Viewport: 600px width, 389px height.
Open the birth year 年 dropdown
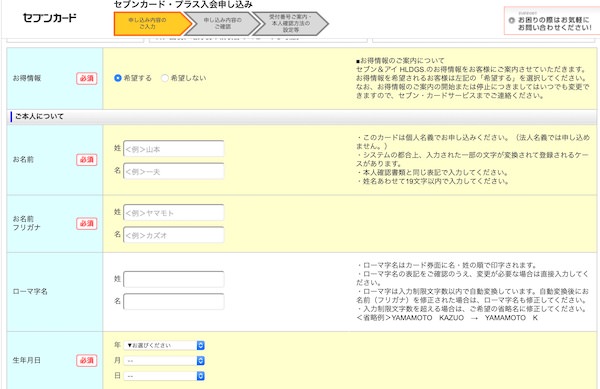(164, 345)
